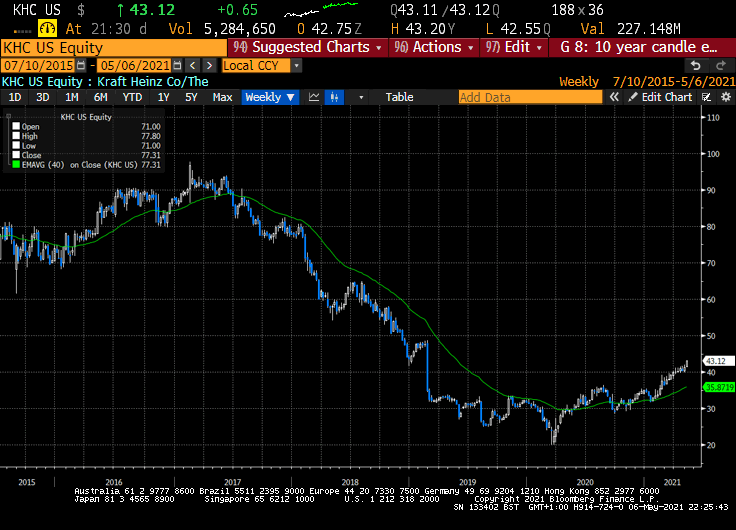Open chart settings gear icon

[x=726, y=97]
